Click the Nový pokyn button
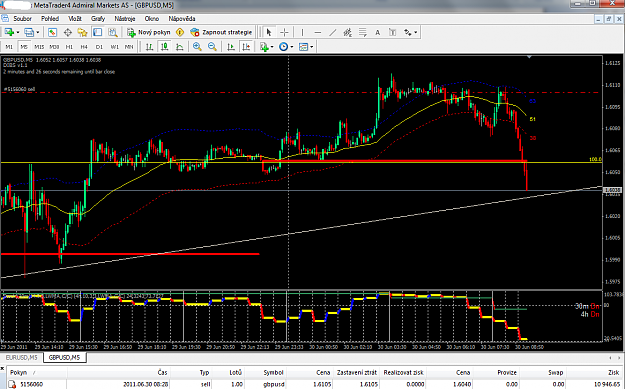Screen dimensions: 625x389 149,32
